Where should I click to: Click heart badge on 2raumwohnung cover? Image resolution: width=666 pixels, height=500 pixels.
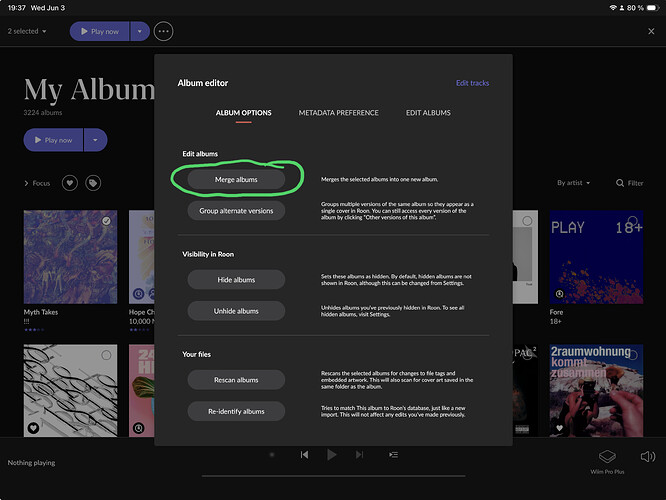pyautogui.click(x=559, y=428)
